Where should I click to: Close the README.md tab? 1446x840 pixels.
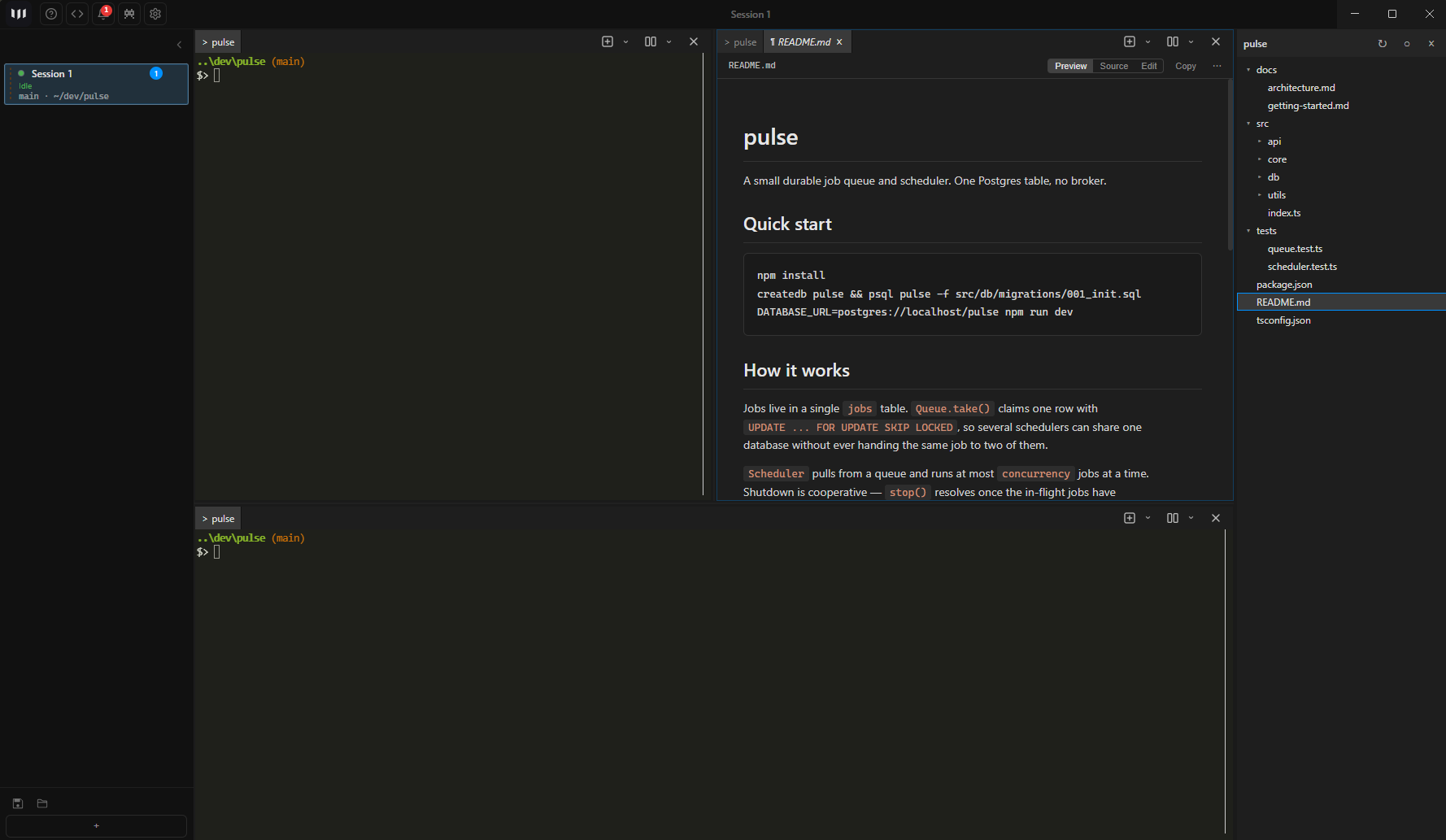pyautogui.click(x=839, y=42)
